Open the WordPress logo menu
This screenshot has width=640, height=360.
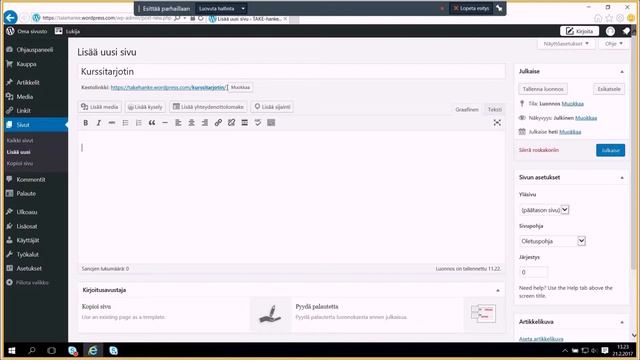click(10, 31)
